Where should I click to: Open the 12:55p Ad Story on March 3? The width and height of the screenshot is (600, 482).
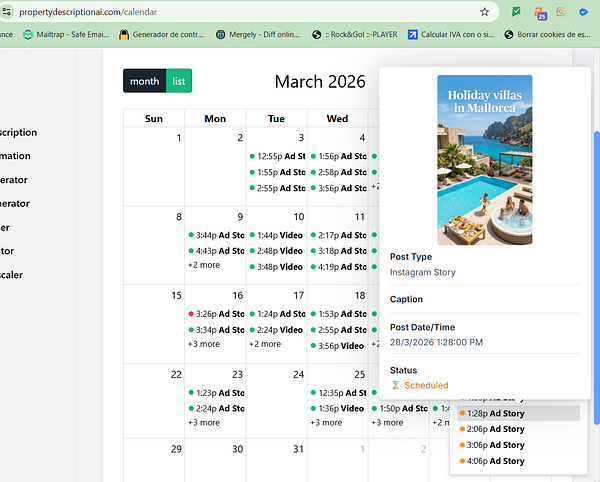[x=277, y=156]
